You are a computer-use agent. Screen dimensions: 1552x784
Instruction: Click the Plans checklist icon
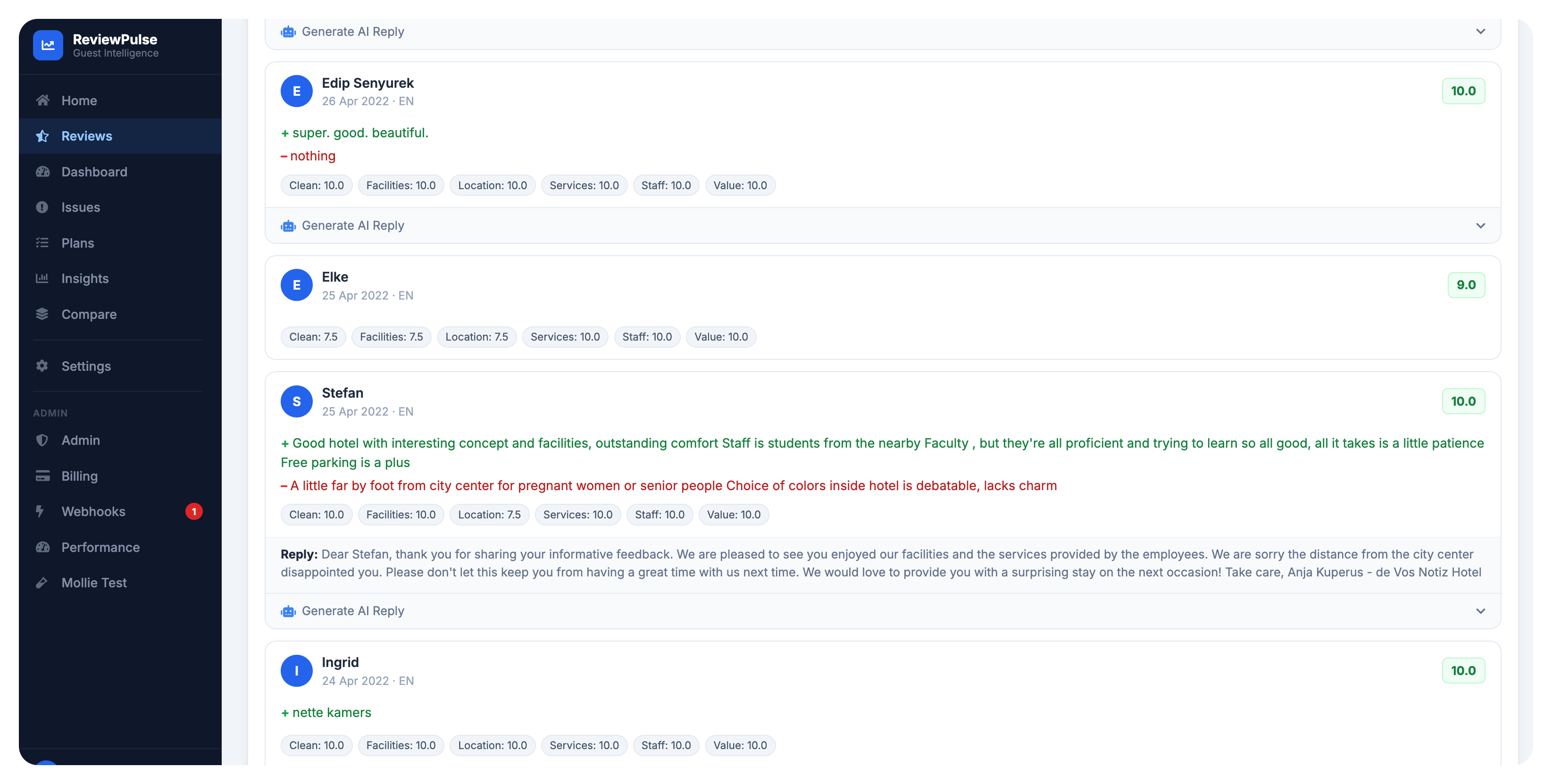click(42, 242)
